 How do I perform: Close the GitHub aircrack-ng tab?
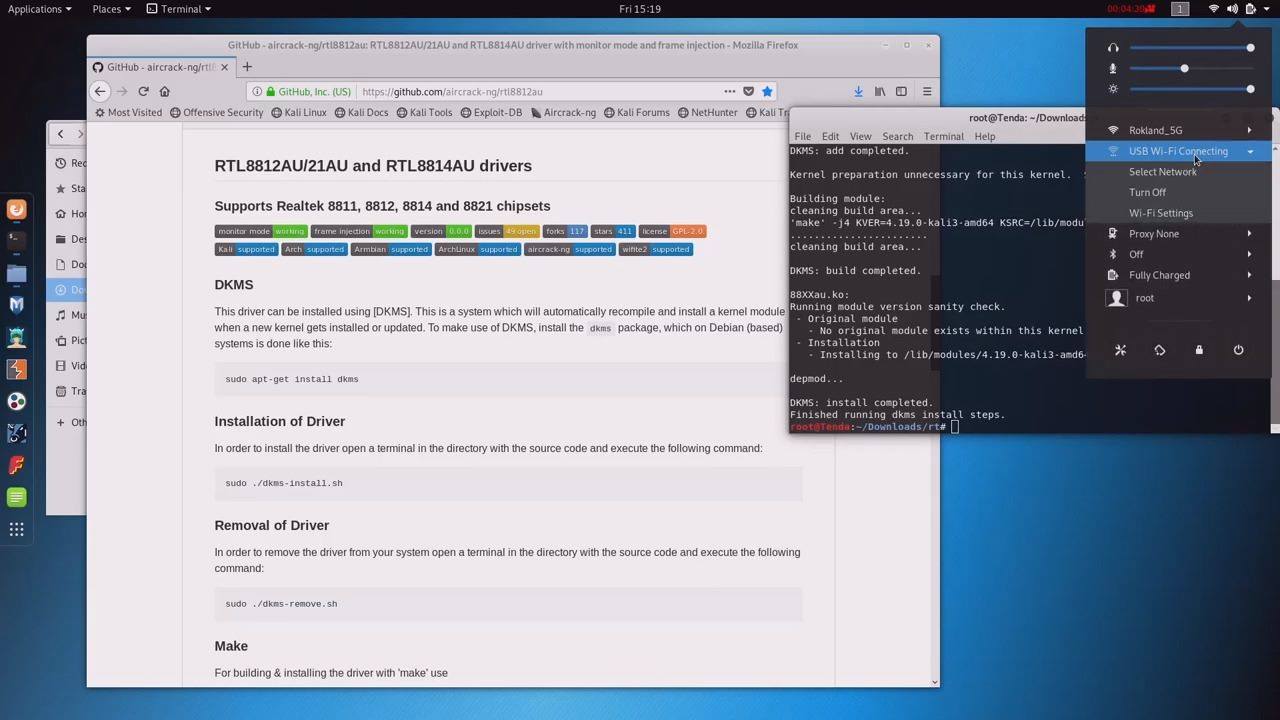[x=225, y=67]
